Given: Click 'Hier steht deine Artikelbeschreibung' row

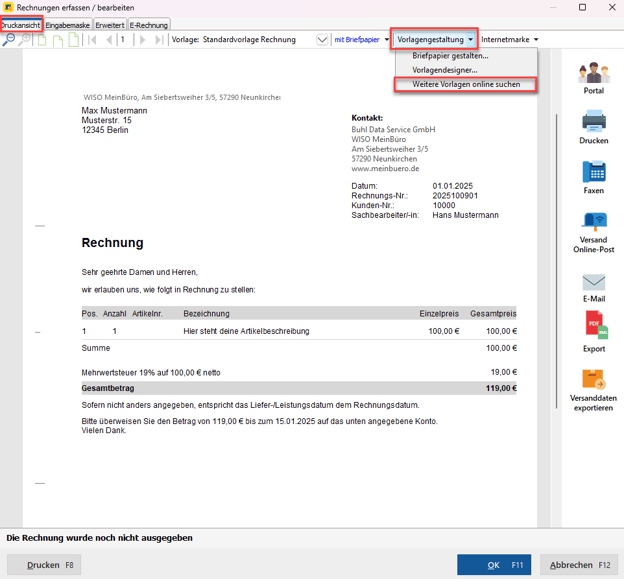Looking at the screenshot, I should point(299,331).
